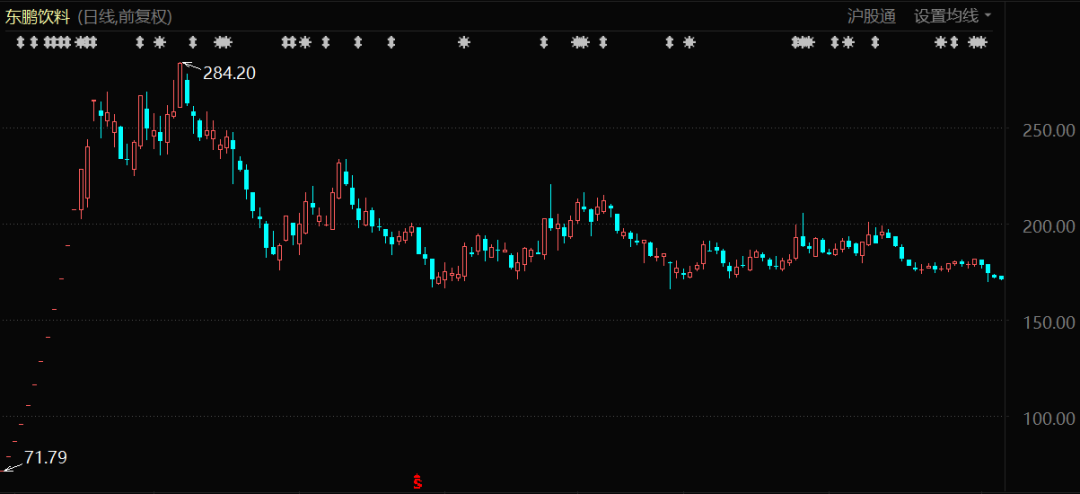Image resolution: width=1080 pixels, height=494 pixels.
Task: Click the 东鹏饮料 stock name title
Action: (36, 16)
